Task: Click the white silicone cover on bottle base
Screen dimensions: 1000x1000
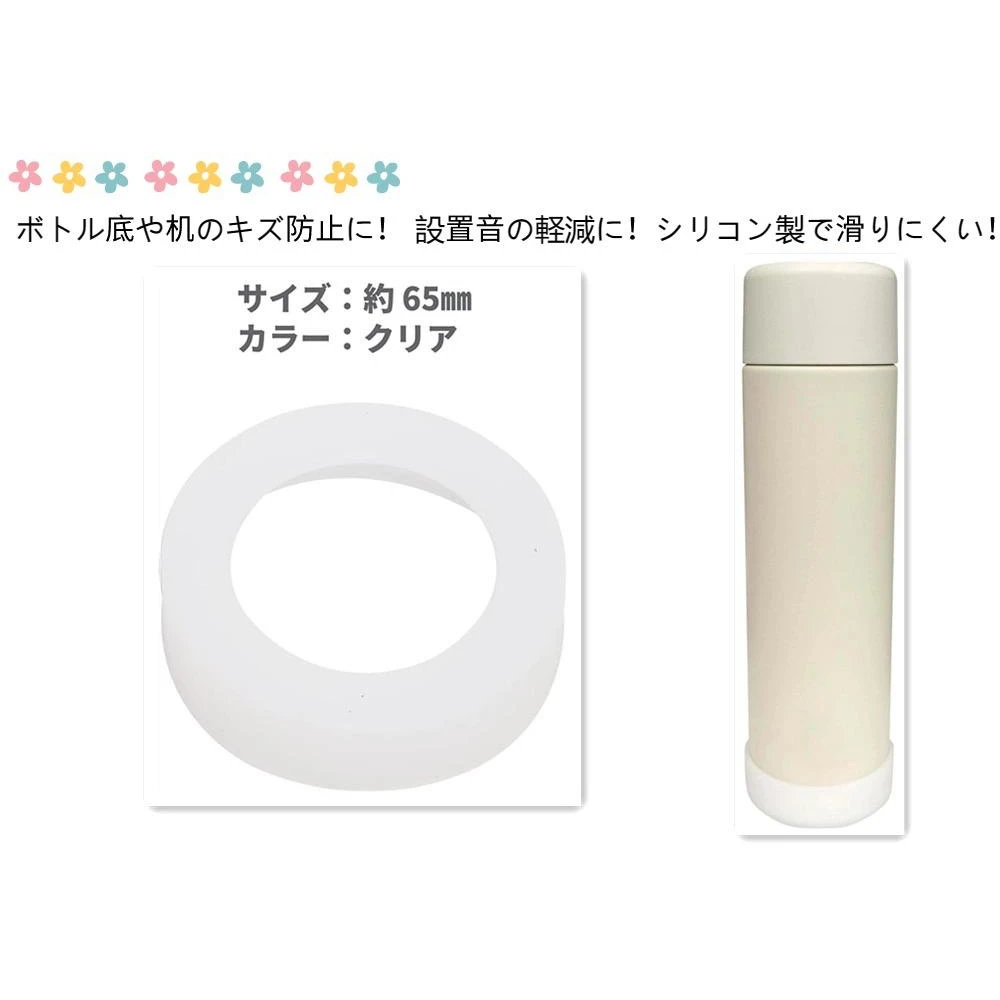Action: tap(820, 783)
